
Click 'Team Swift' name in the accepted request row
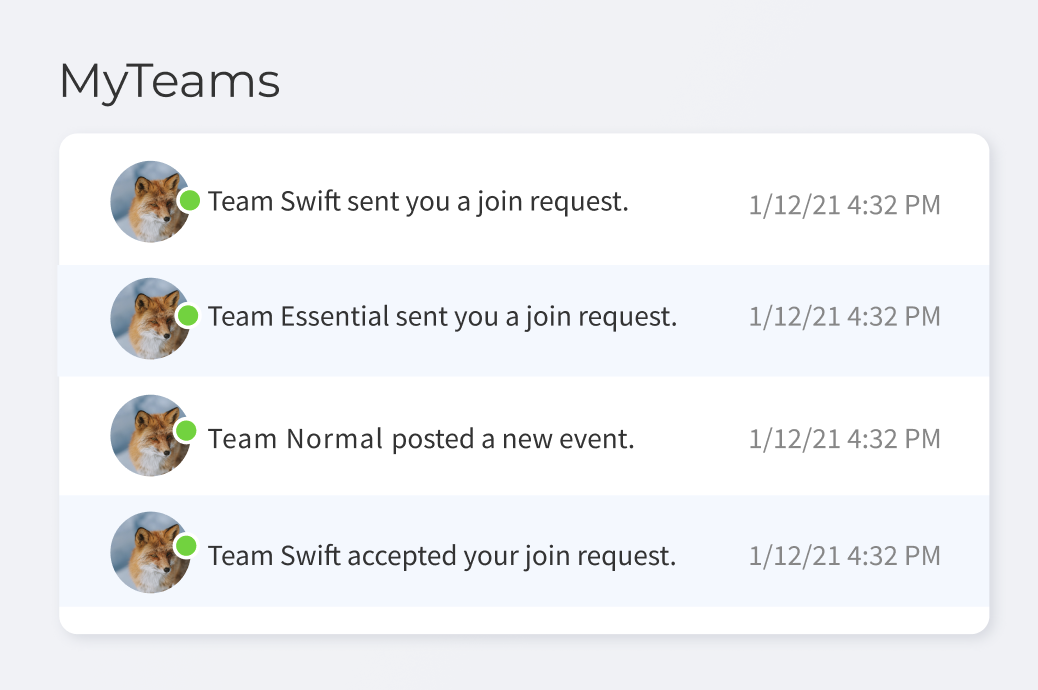[x=274, y=556]
